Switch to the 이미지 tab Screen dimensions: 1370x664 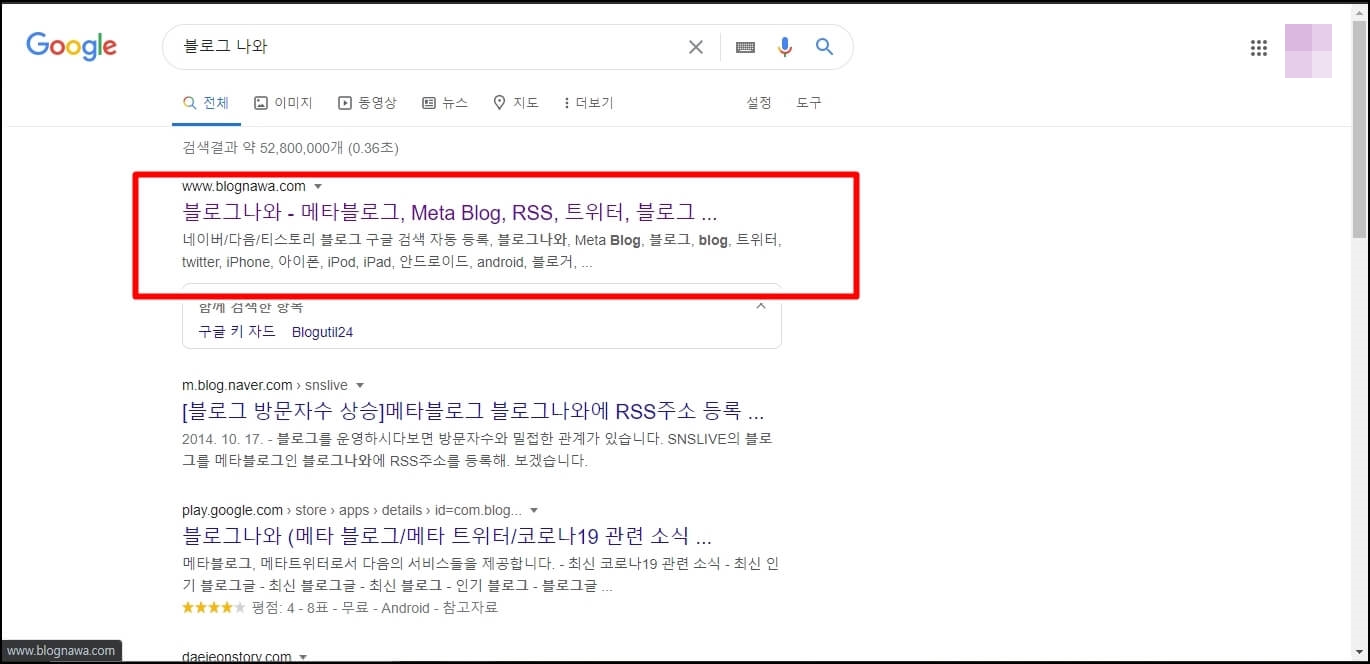[283, 103]
